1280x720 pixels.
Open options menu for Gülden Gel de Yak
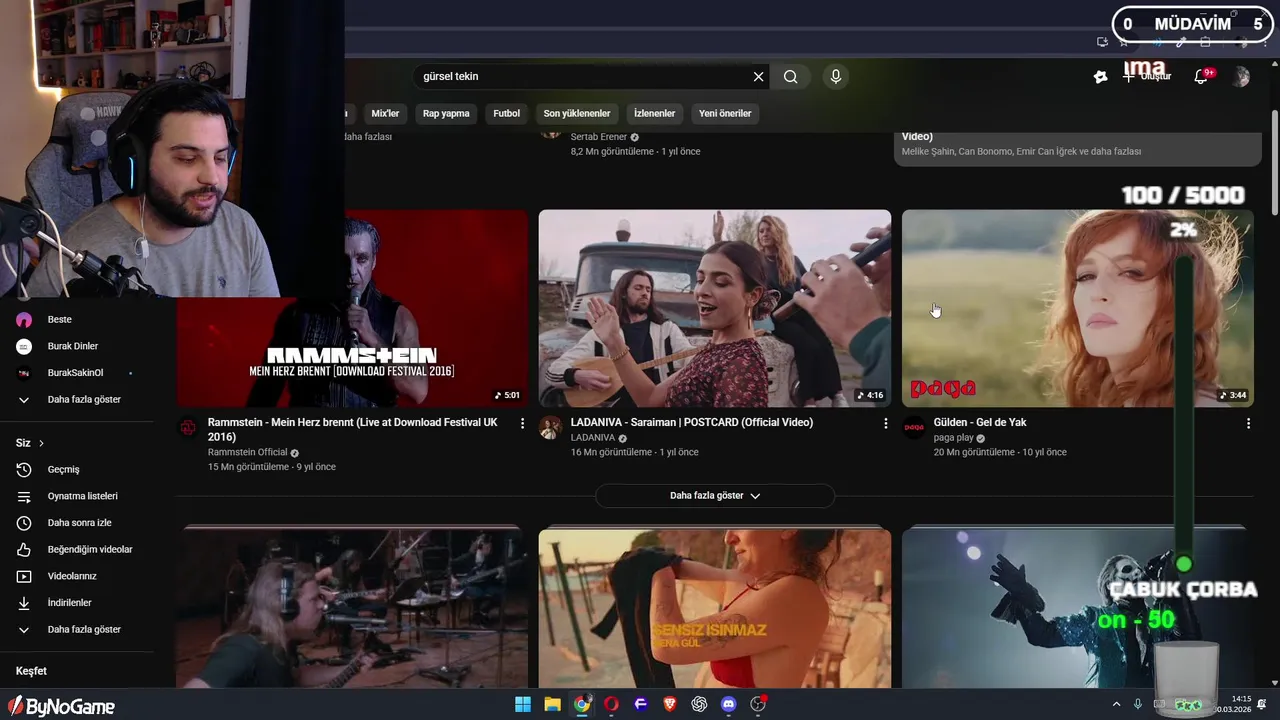point(1248,424)
